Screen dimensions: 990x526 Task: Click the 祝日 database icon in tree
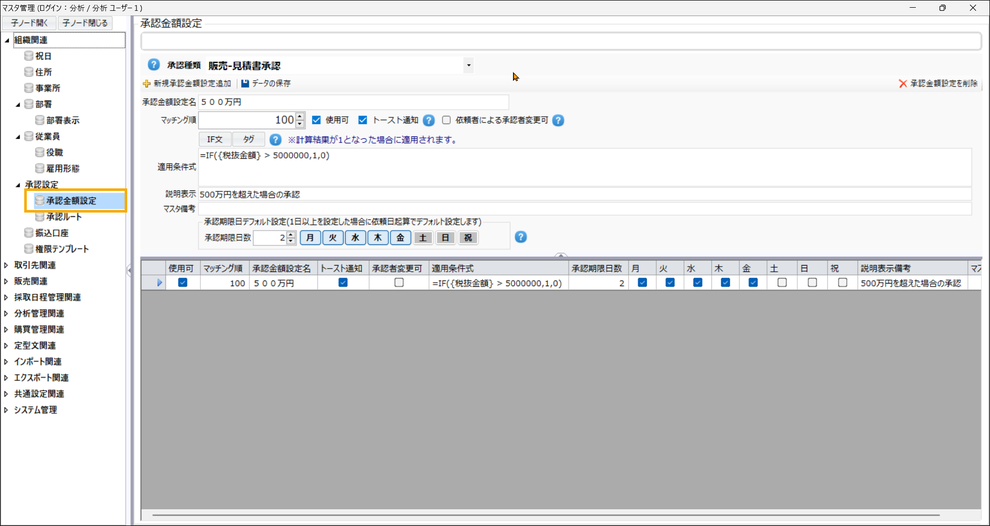[x=29, y=56]
